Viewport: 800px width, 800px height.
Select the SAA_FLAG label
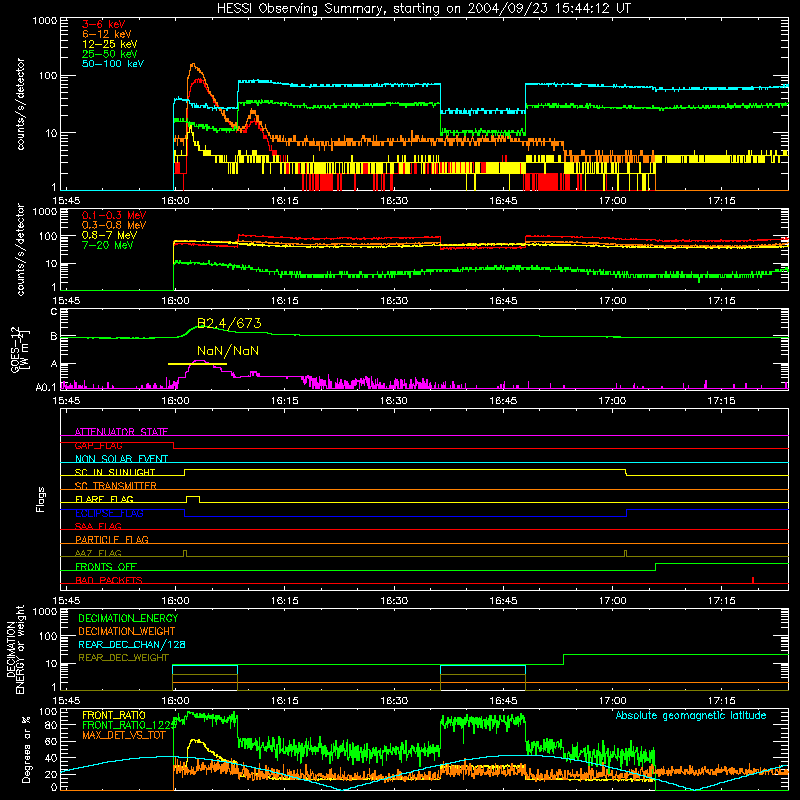point(98,526)
